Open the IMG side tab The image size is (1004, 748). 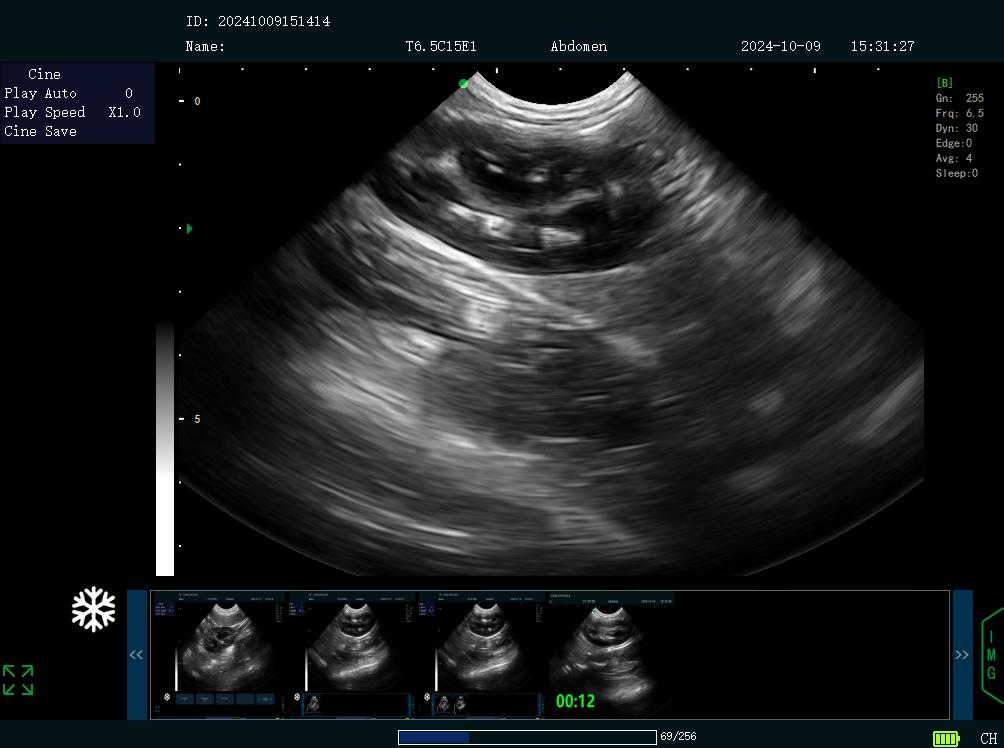click(991, 655)
